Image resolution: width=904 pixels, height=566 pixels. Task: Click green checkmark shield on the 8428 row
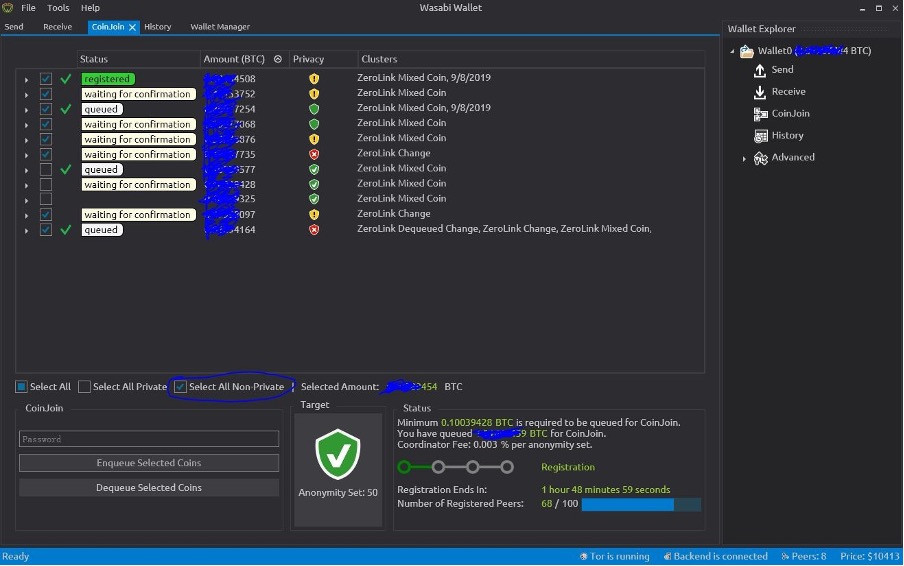tap(314, 184)
